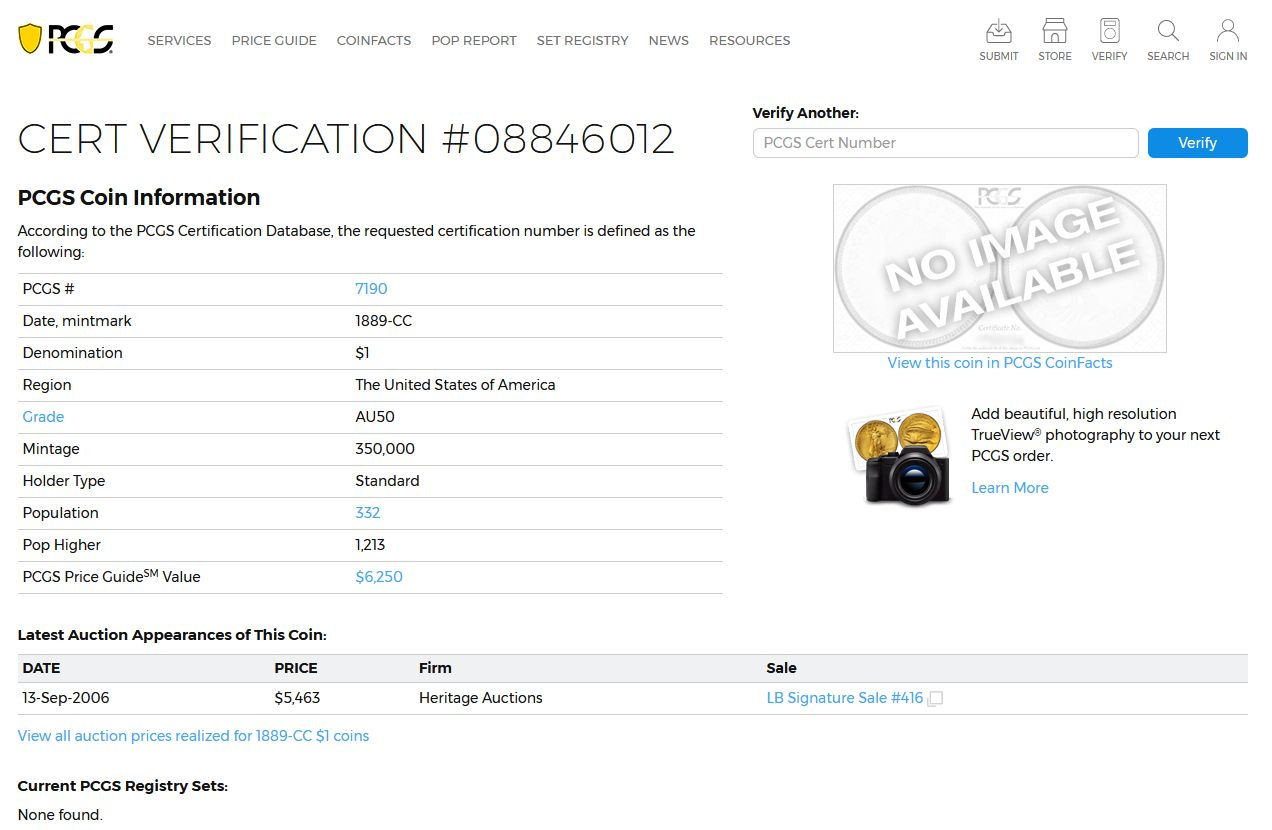1272x830 pixels.
Task: Click the PRICE column header in auction table
Action: pyautogui.click(x=296, y=668)
